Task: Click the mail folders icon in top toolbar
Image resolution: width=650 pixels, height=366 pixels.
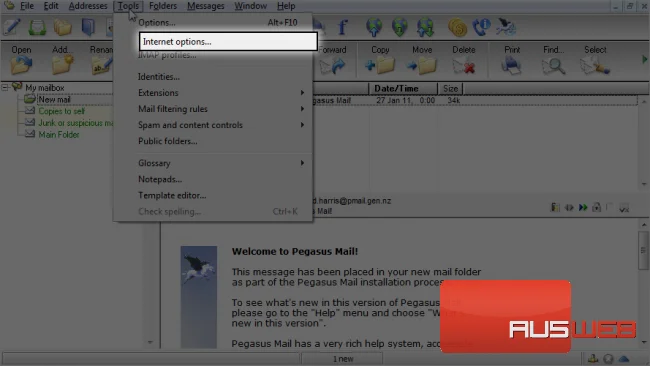Action: pos(63,27)
